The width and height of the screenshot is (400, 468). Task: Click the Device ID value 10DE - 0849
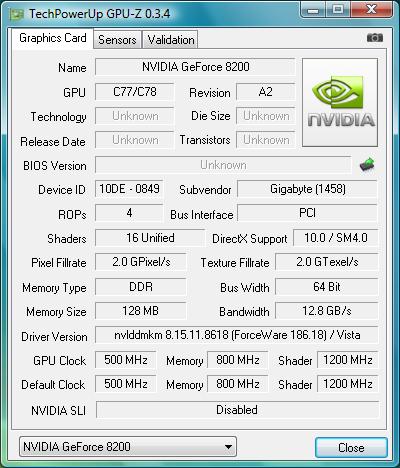pos(129,189)
